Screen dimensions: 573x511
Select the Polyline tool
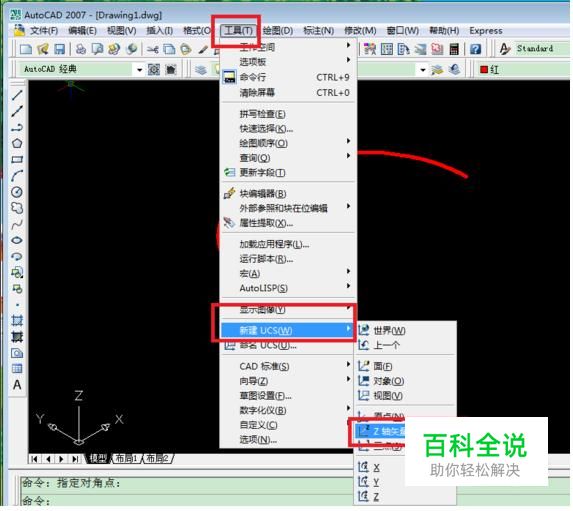tap(17, 127)
